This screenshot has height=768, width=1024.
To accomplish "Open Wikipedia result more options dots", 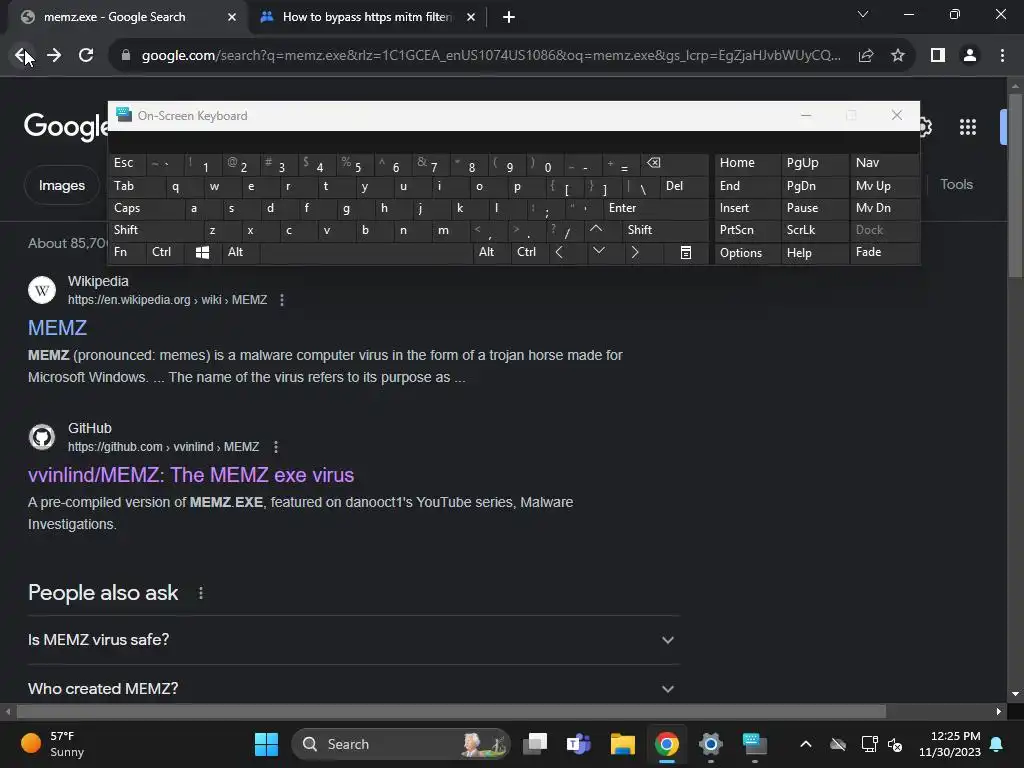I will (x=282, y=300).
